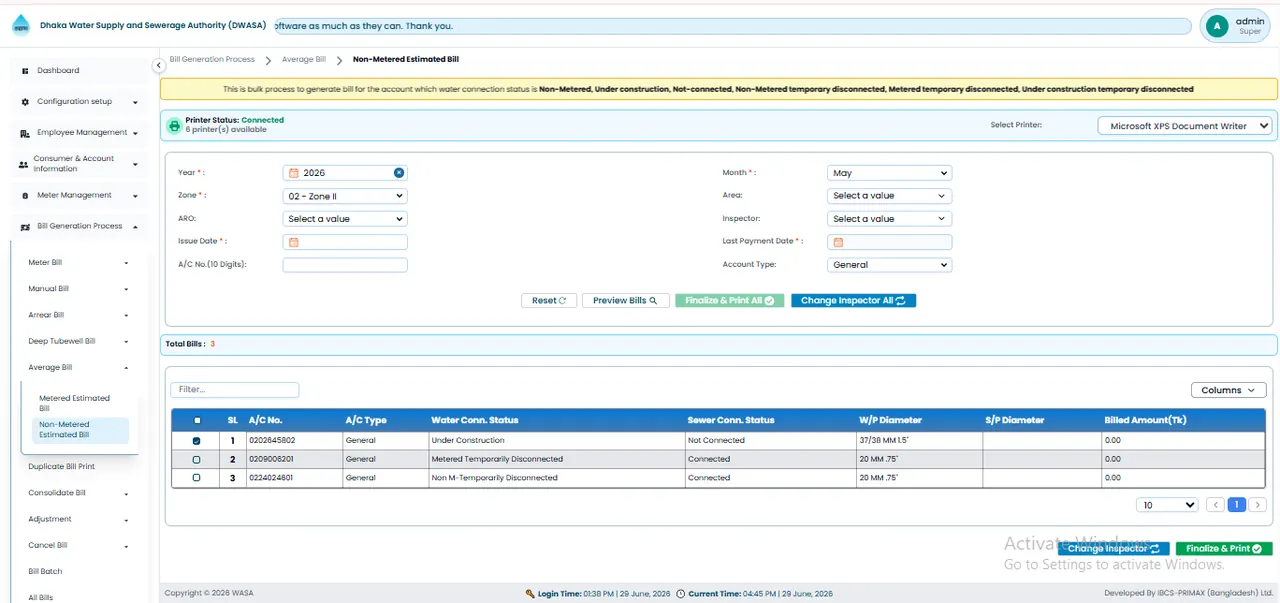The width and height of the screenshot is (1280, 603).
Task: Click the Dashboard monitor icon
Action: tap(25, 71)
